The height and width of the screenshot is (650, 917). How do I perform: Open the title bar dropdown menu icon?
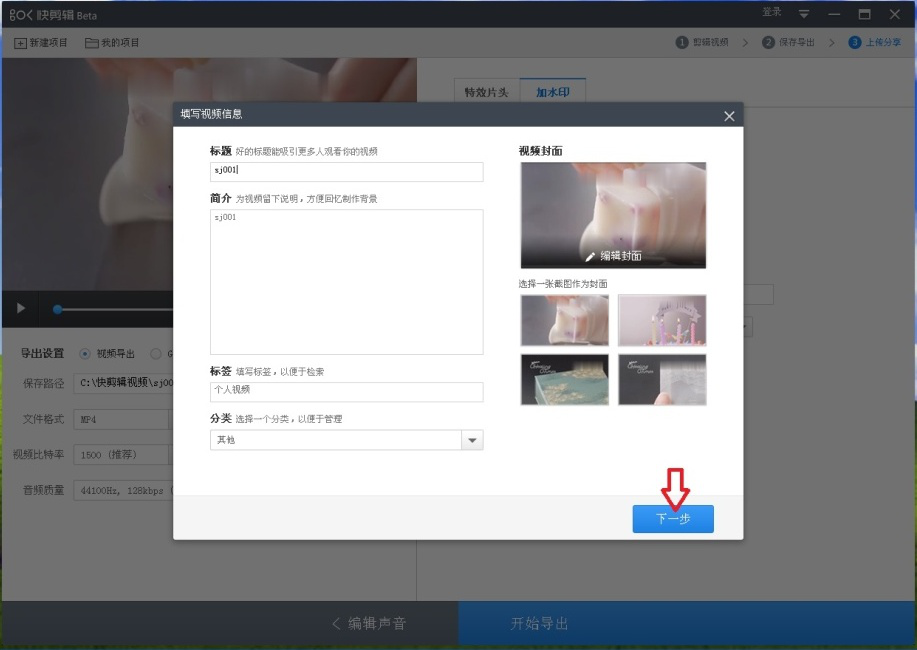(x=804, y=14)
